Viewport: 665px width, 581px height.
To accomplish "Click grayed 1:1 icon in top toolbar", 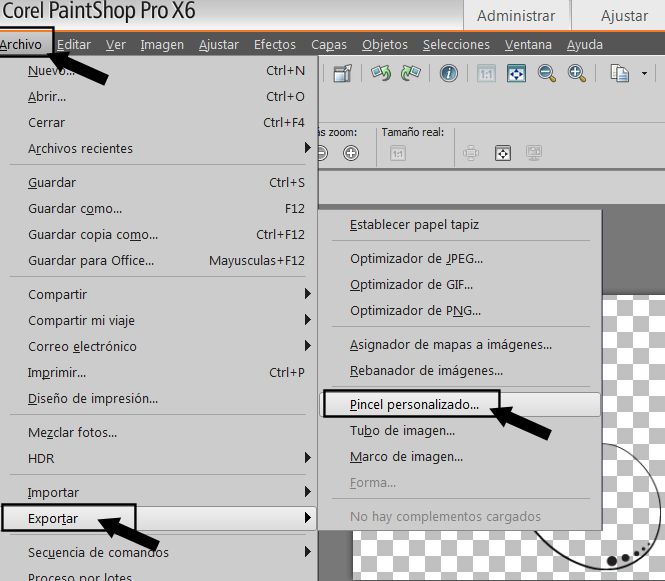I will click(x=486, y=74).
